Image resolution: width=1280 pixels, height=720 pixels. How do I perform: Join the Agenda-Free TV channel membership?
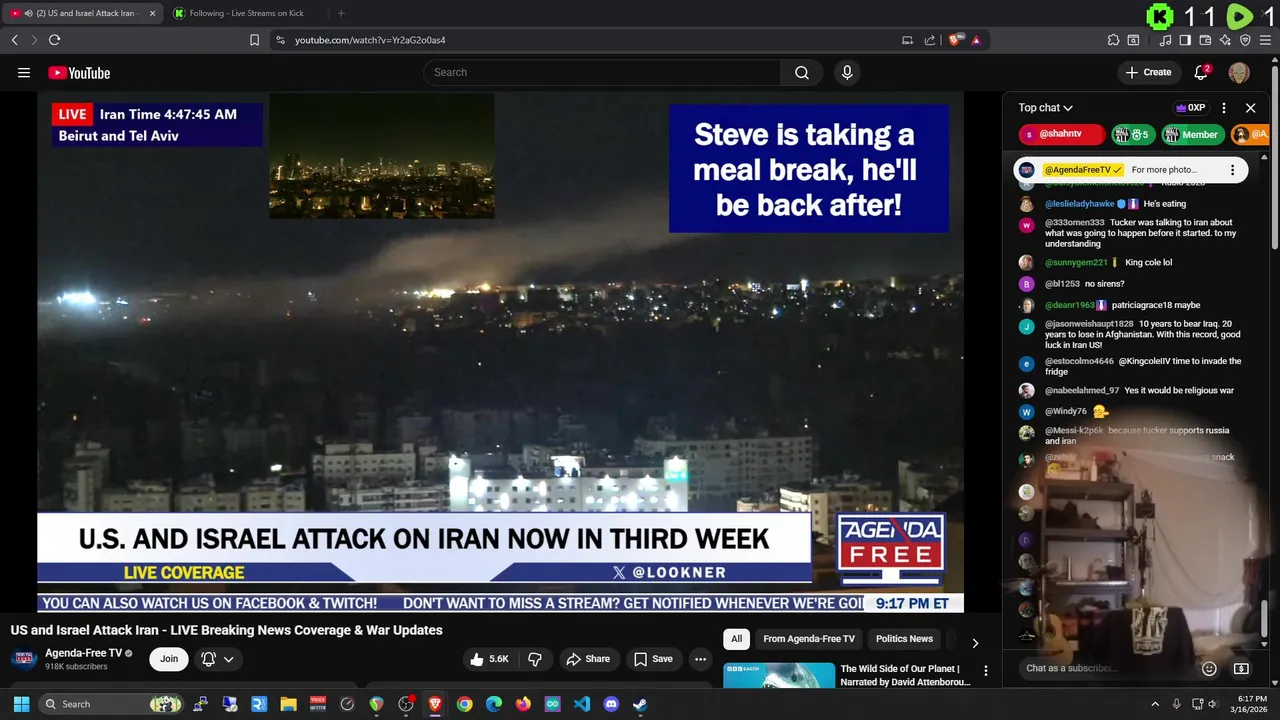click(x=169, y=659)
